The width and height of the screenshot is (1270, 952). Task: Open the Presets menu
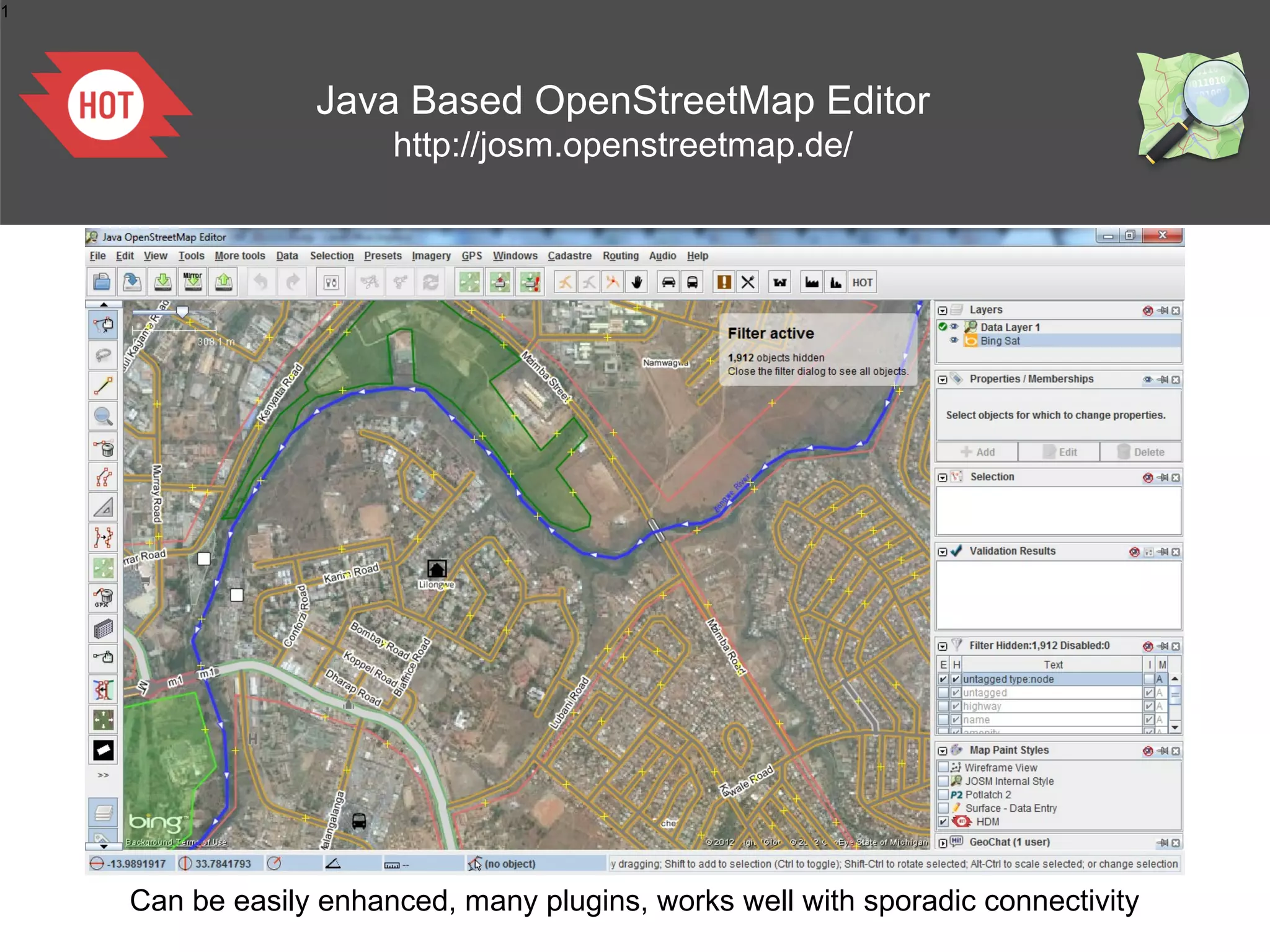(x=383, y=256)
